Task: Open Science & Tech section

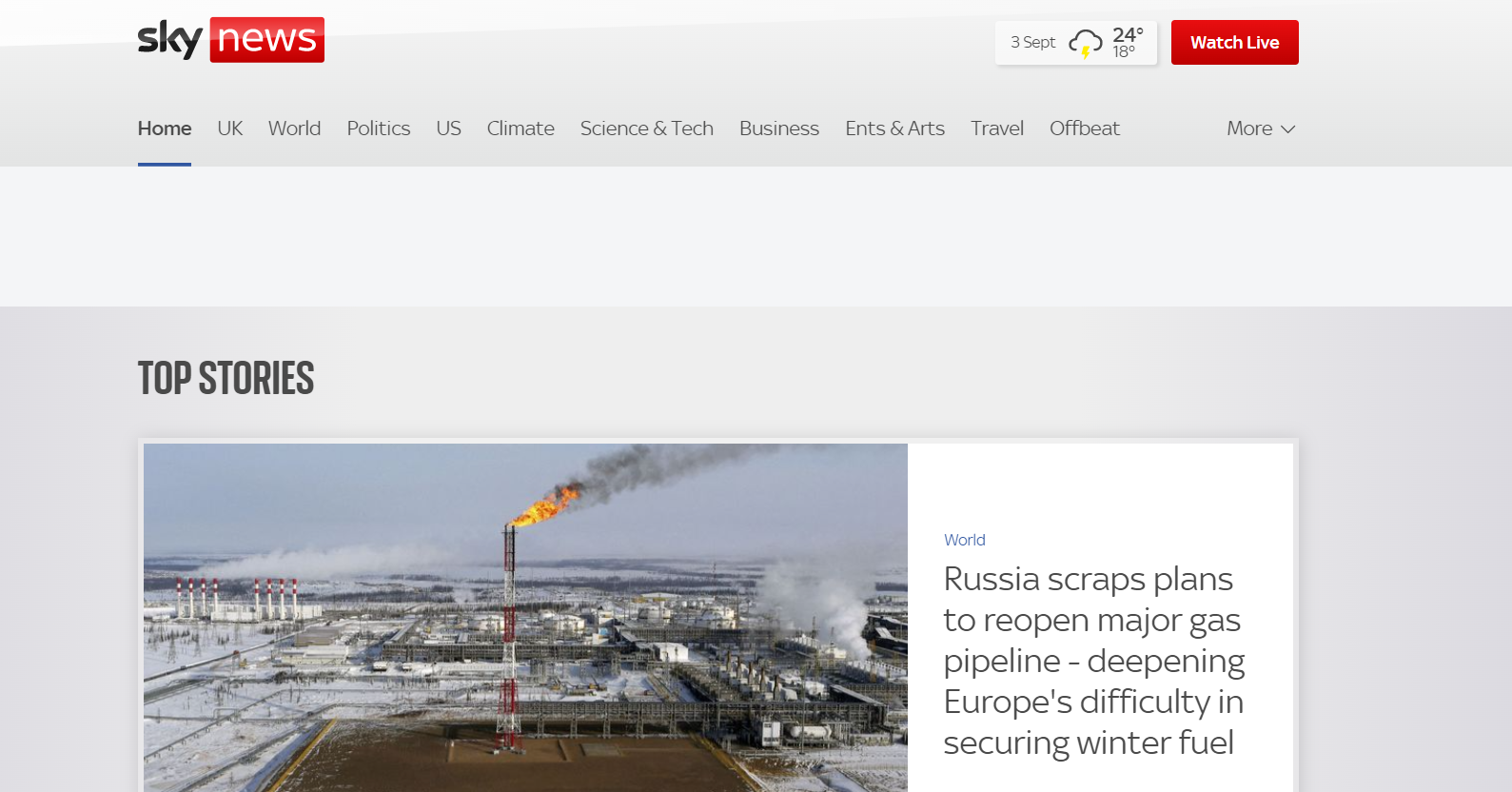Action: point(647,129)
